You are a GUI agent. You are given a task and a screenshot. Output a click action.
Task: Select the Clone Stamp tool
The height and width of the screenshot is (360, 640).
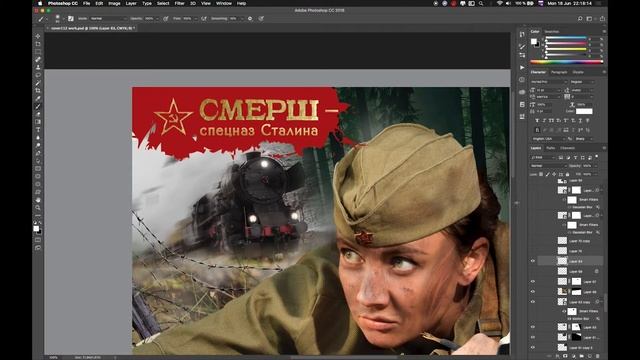coord(38,67)
